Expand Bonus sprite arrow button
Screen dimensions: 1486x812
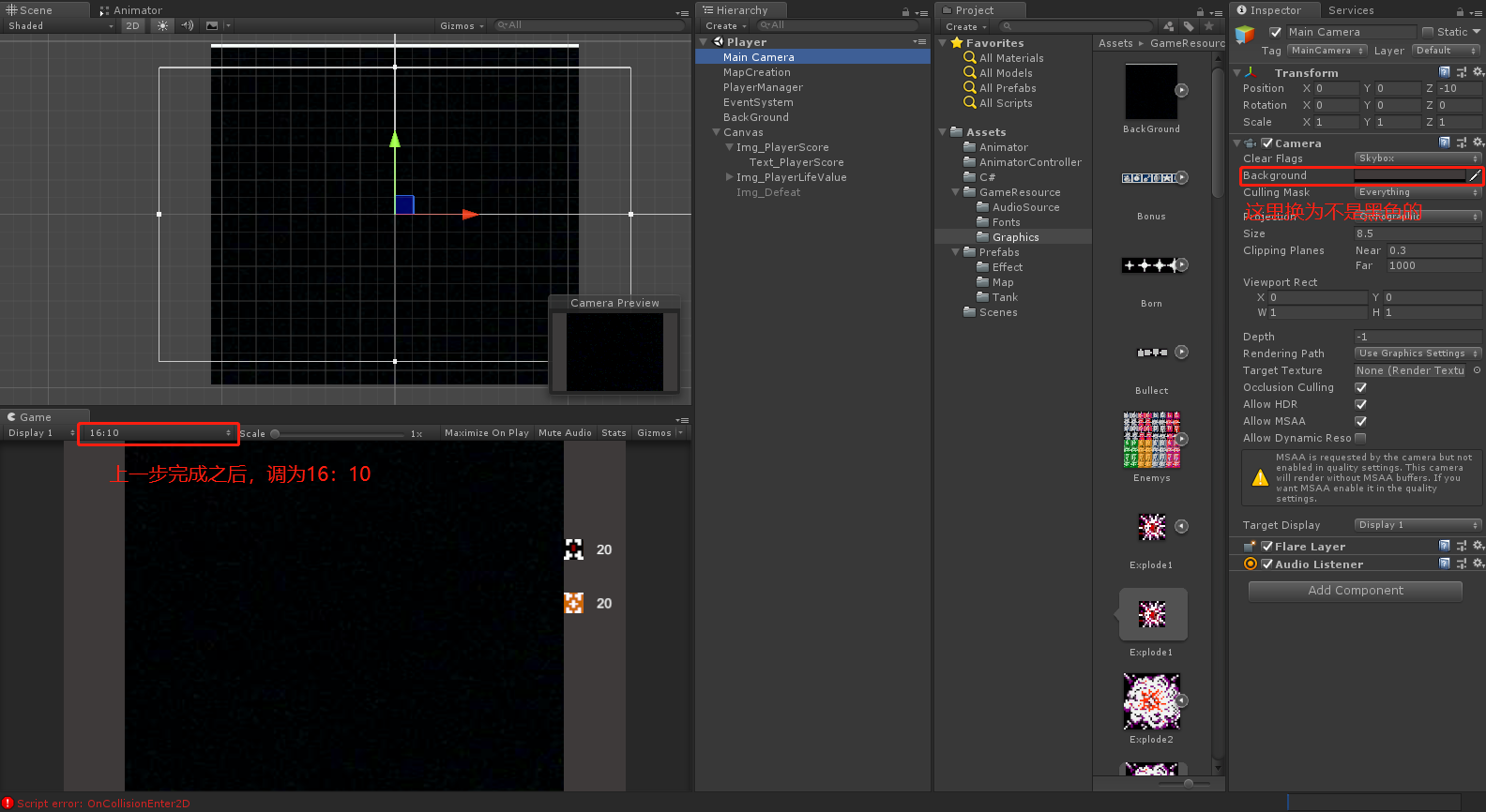click(x=1182, y=177)
